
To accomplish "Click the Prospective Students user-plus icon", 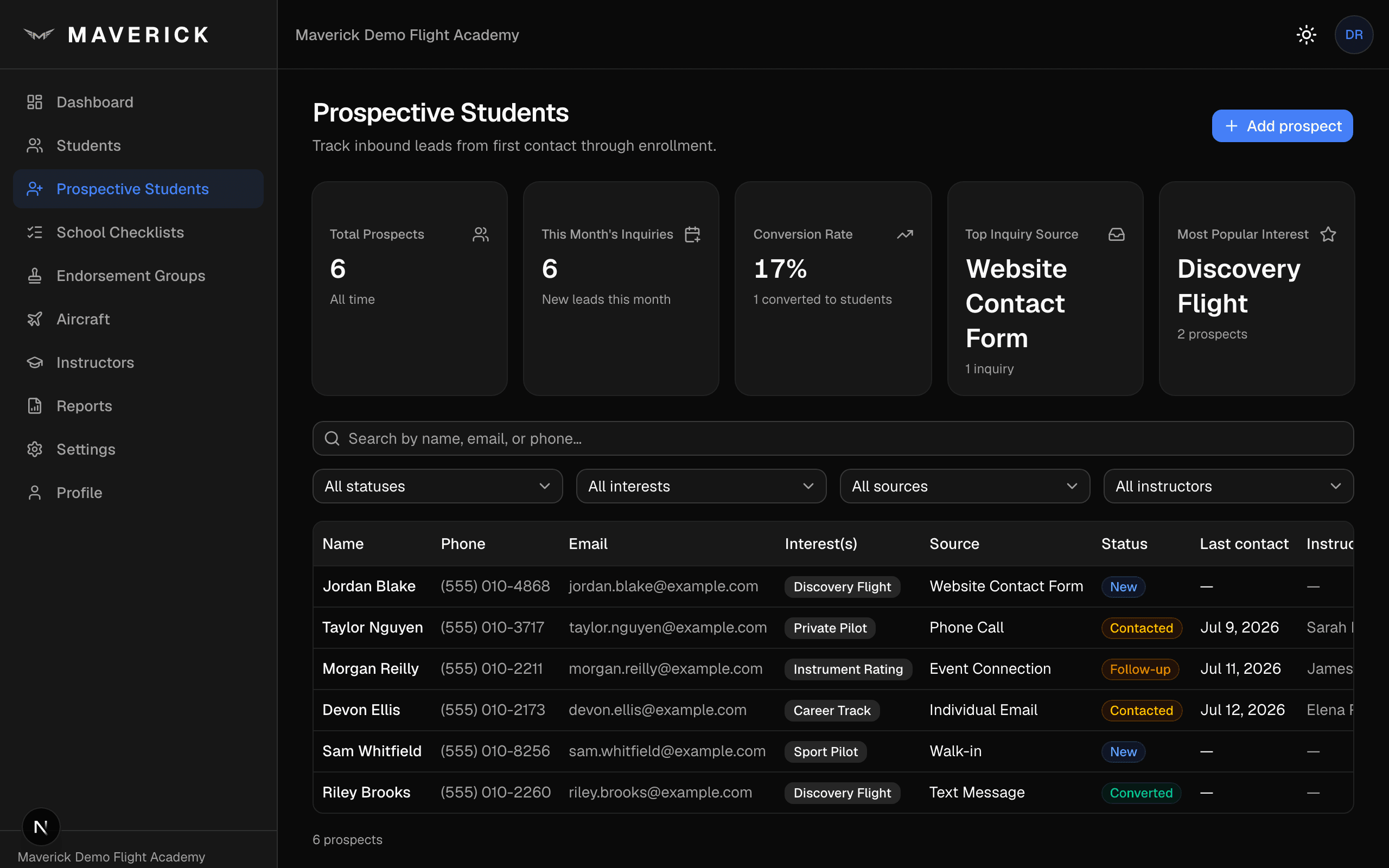I will [35, 189].
